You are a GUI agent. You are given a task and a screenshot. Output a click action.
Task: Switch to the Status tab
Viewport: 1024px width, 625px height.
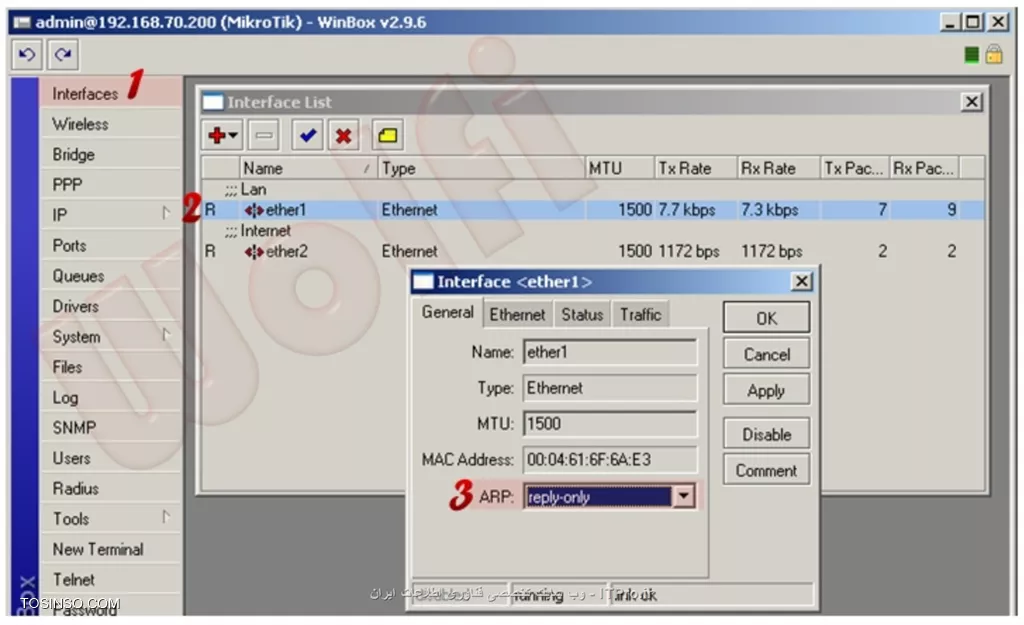pyautogui.click(x=582, y=314)
